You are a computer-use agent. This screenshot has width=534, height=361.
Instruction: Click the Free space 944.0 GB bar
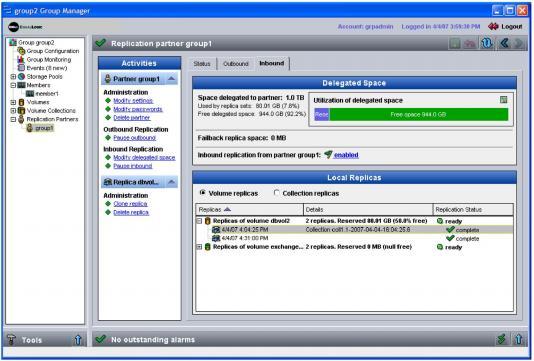[x=419, y=115]
